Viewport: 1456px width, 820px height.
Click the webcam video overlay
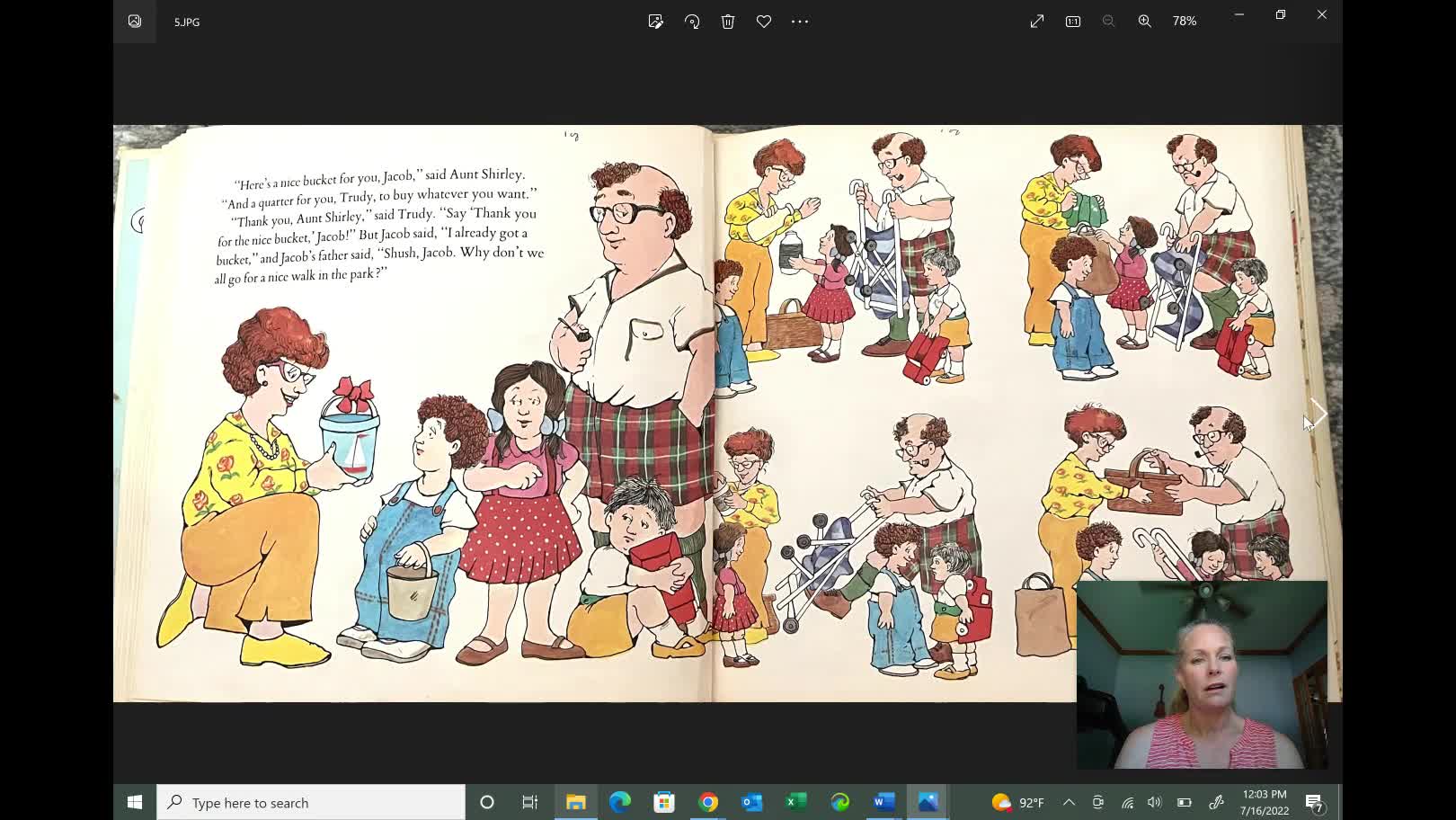point(1203,674)
